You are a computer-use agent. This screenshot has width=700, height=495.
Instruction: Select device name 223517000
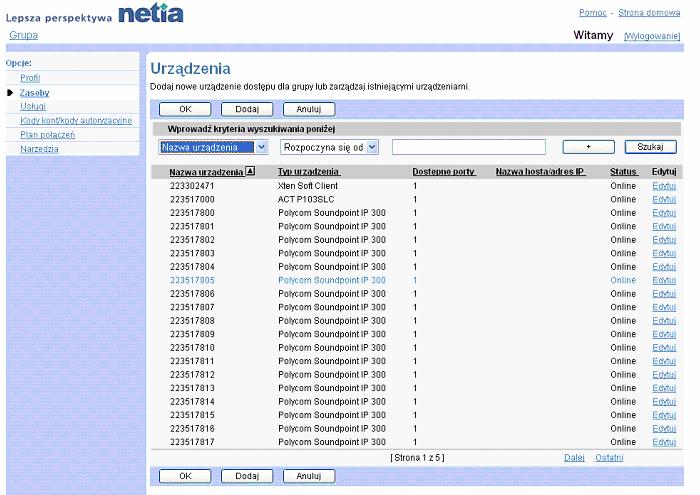point(192,200)
